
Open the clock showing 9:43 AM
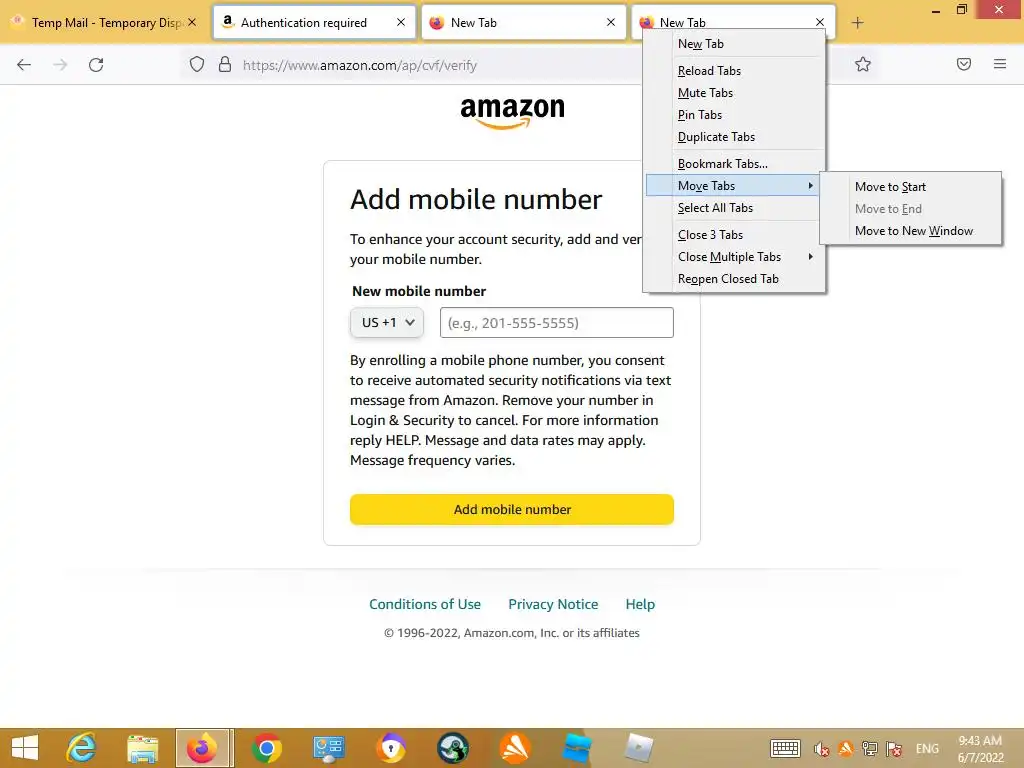tap(980, 749)
